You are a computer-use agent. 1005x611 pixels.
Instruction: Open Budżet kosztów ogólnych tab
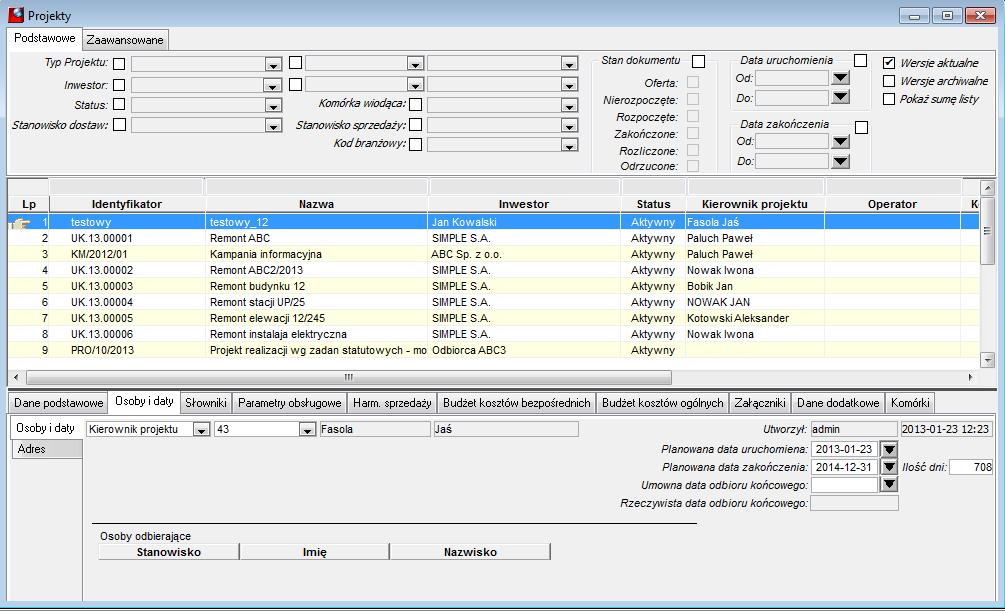point(663,403)
